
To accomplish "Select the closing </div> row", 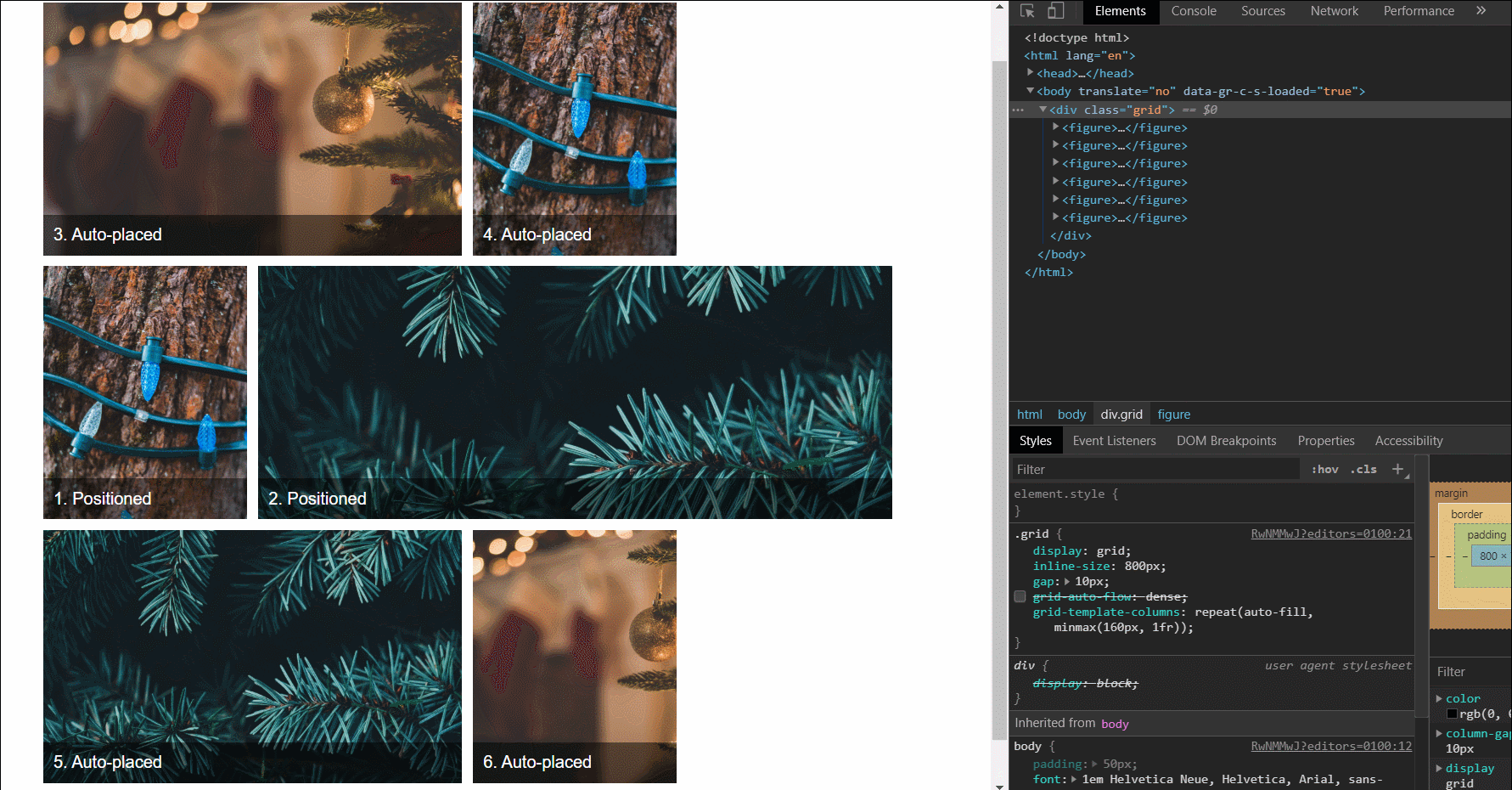I will tap(1071, 236).
